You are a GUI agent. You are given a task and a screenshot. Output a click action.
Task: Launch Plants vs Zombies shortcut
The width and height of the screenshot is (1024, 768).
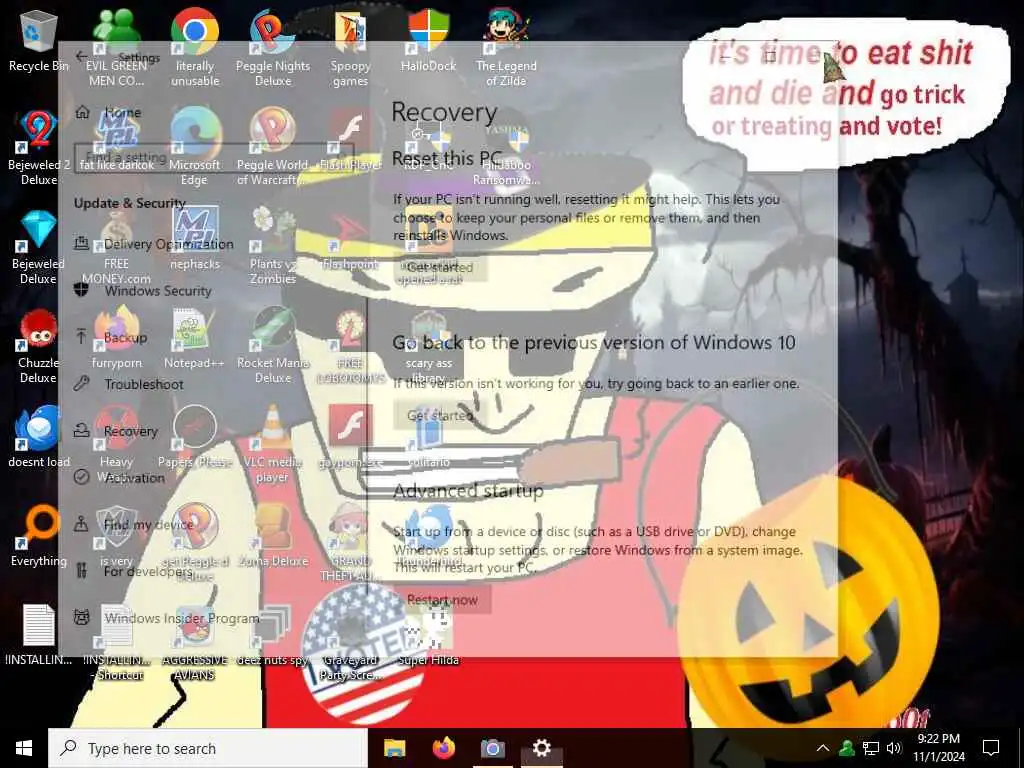click(273, 247)
